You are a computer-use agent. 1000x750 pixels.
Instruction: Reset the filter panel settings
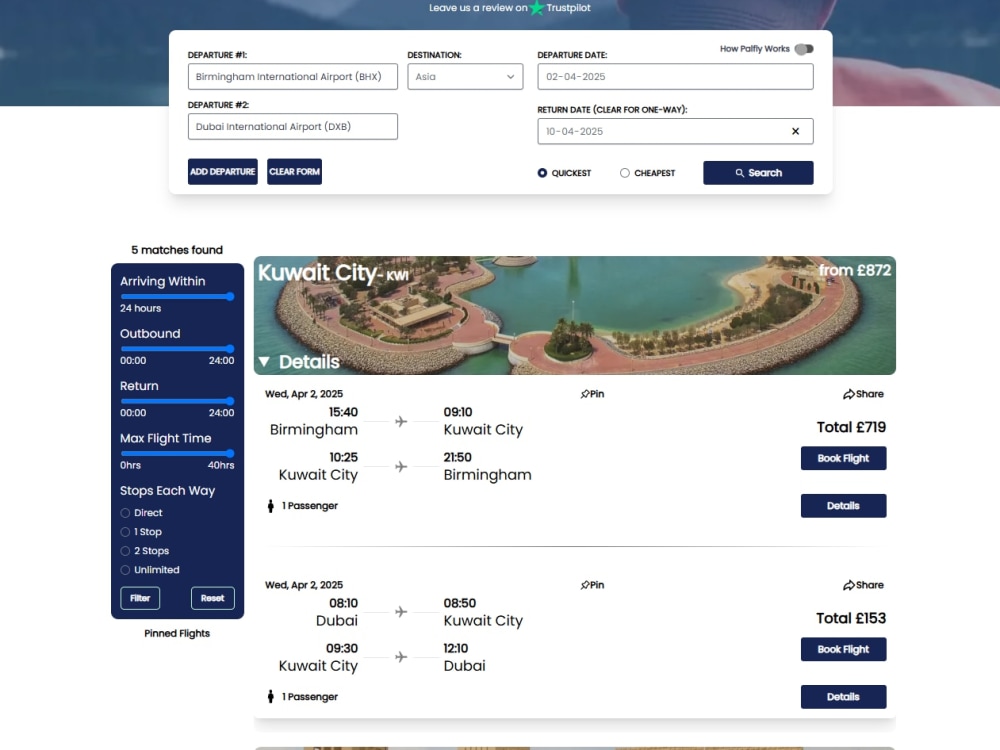coord(212,598)
